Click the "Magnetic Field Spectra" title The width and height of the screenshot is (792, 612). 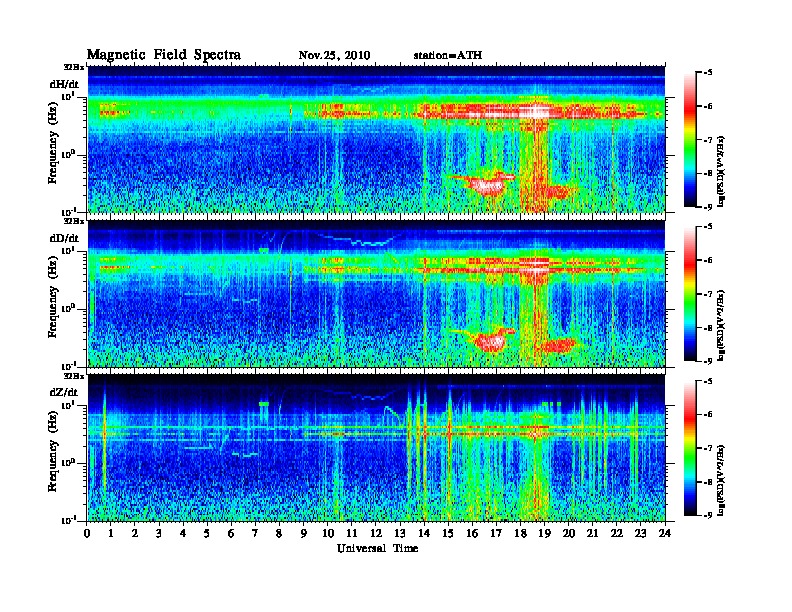click(x=164, y=55)
